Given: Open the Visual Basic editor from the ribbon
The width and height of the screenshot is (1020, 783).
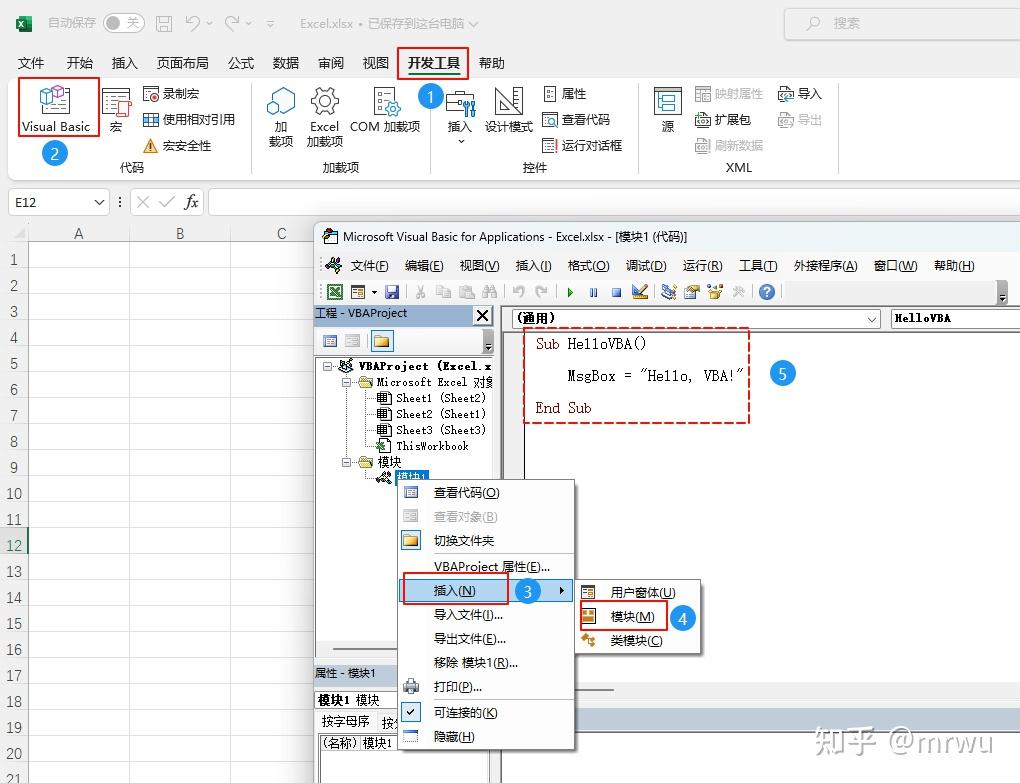Looking at the screenshot, I should point(56,105).
